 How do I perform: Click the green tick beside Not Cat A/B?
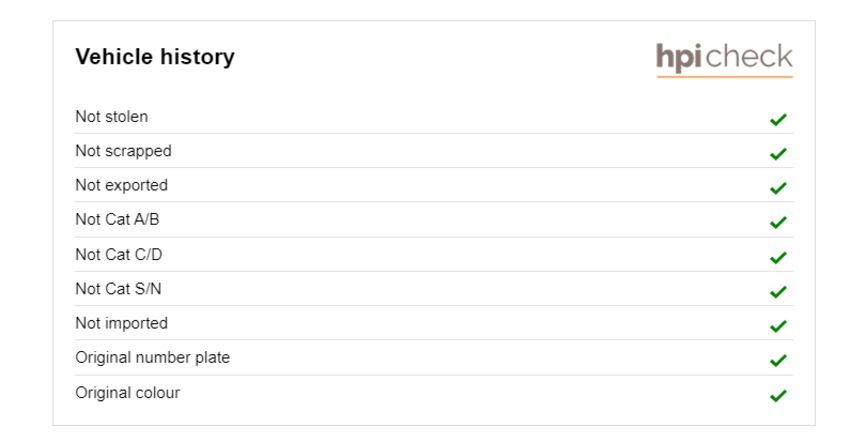coord(778,222)
